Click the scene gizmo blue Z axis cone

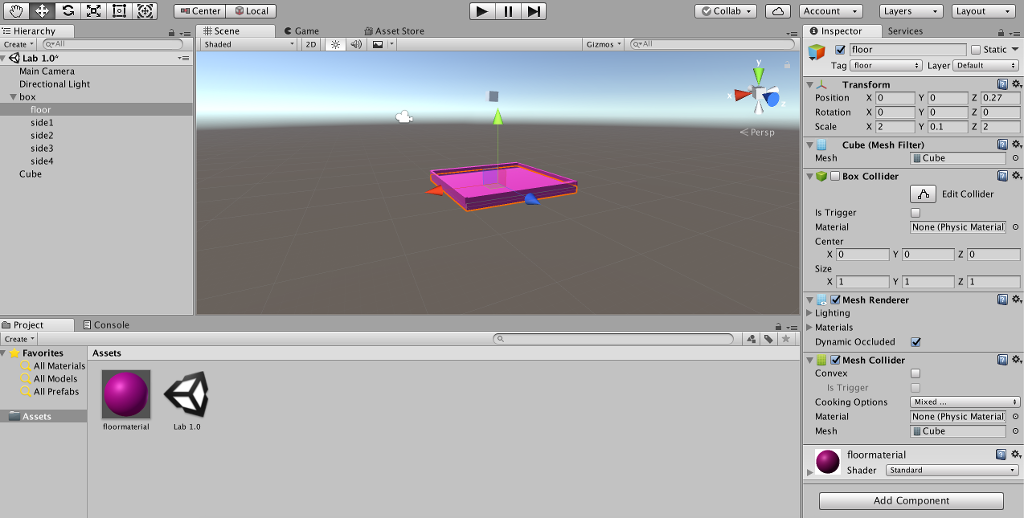coord(772,99)
